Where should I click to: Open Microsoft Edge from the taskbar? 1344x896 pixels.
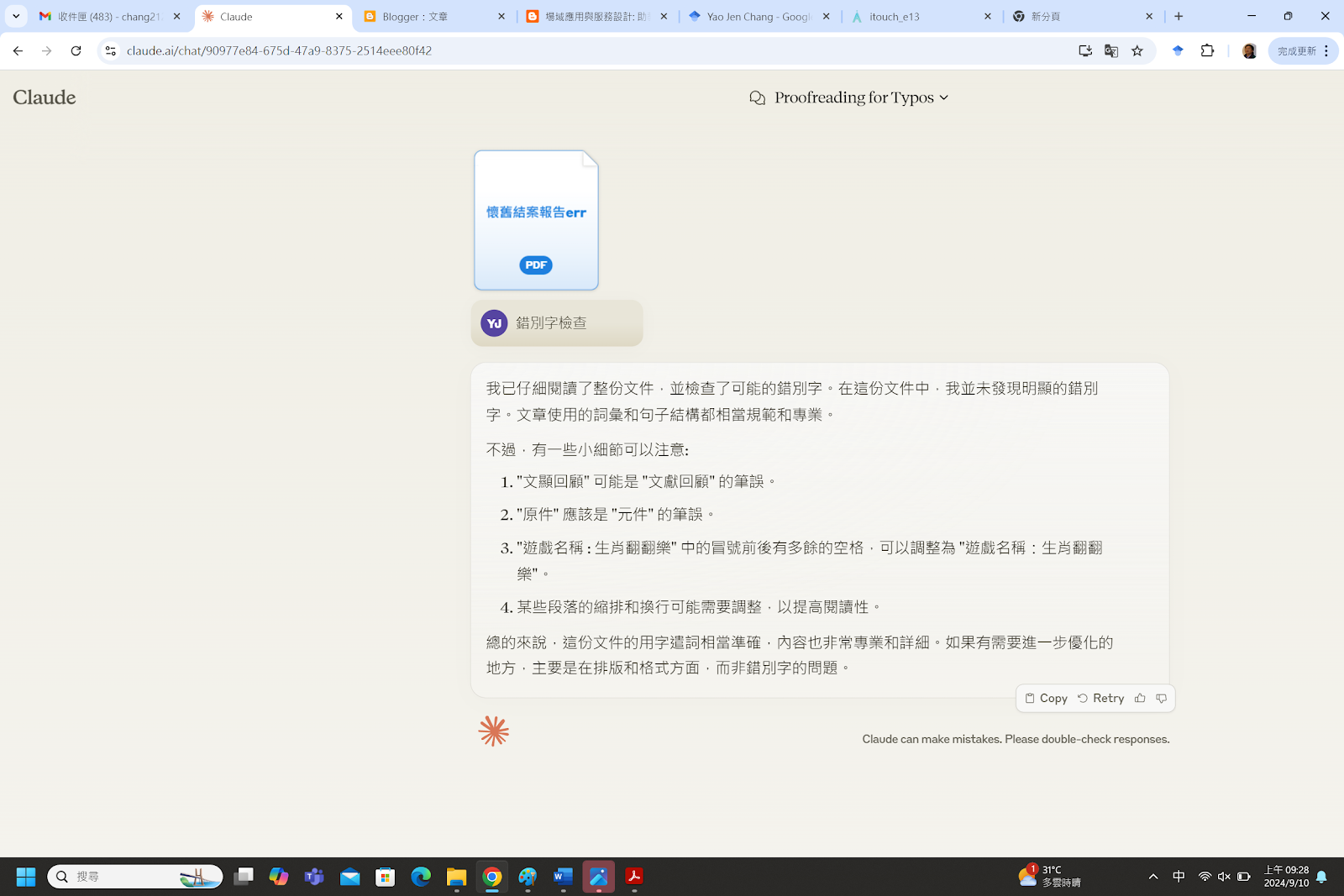[421, 877]
